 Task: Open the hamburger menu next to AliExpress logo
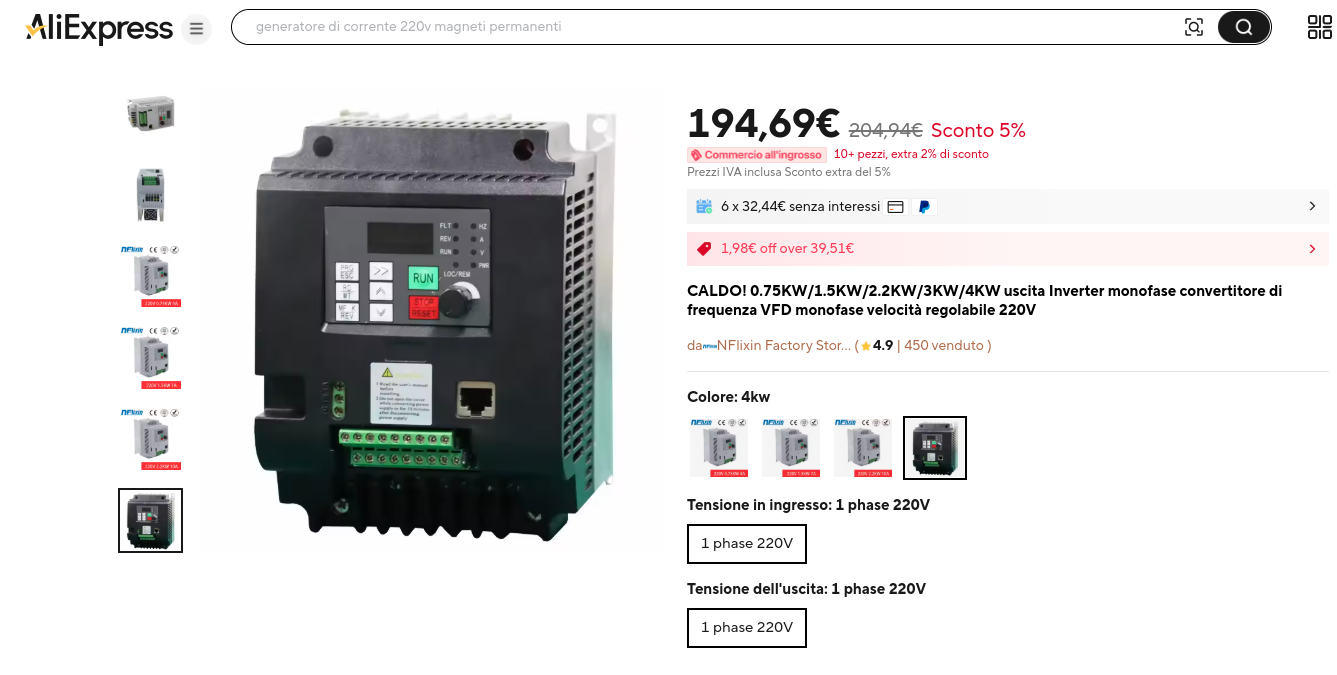(197, 29)
